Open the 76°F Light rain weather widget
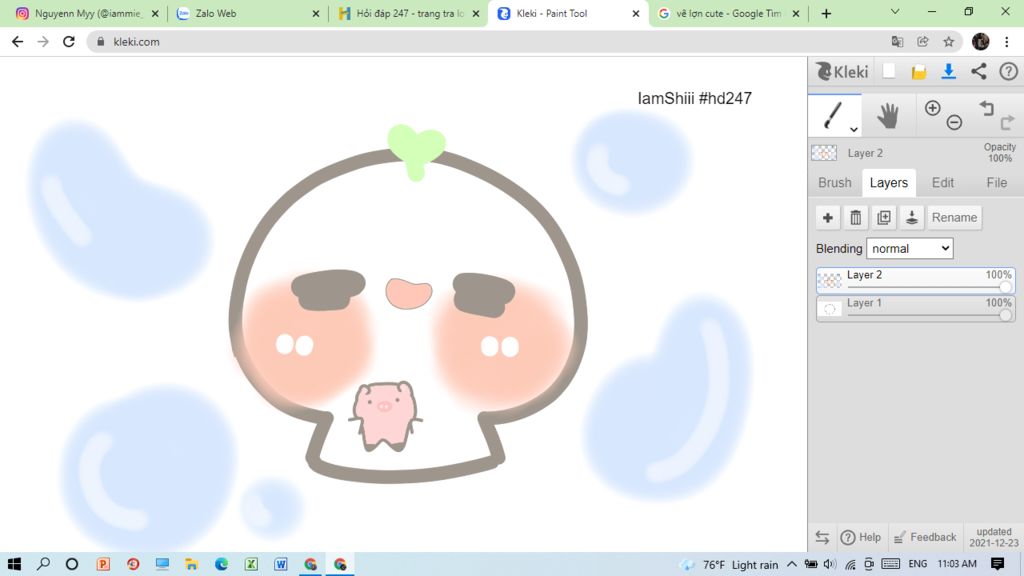The width and height of the screenshot is (1024, 576). click(729, 564)
